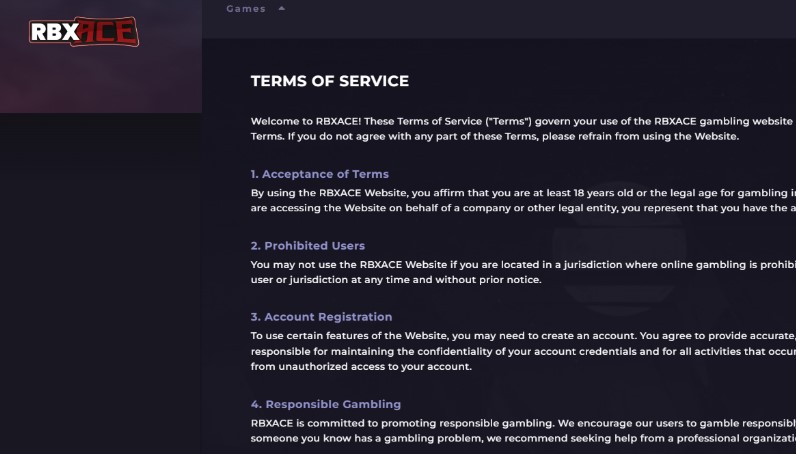
Task: Click the line starting 'Terms. If you do not agree'
Action: click(495, 137)
